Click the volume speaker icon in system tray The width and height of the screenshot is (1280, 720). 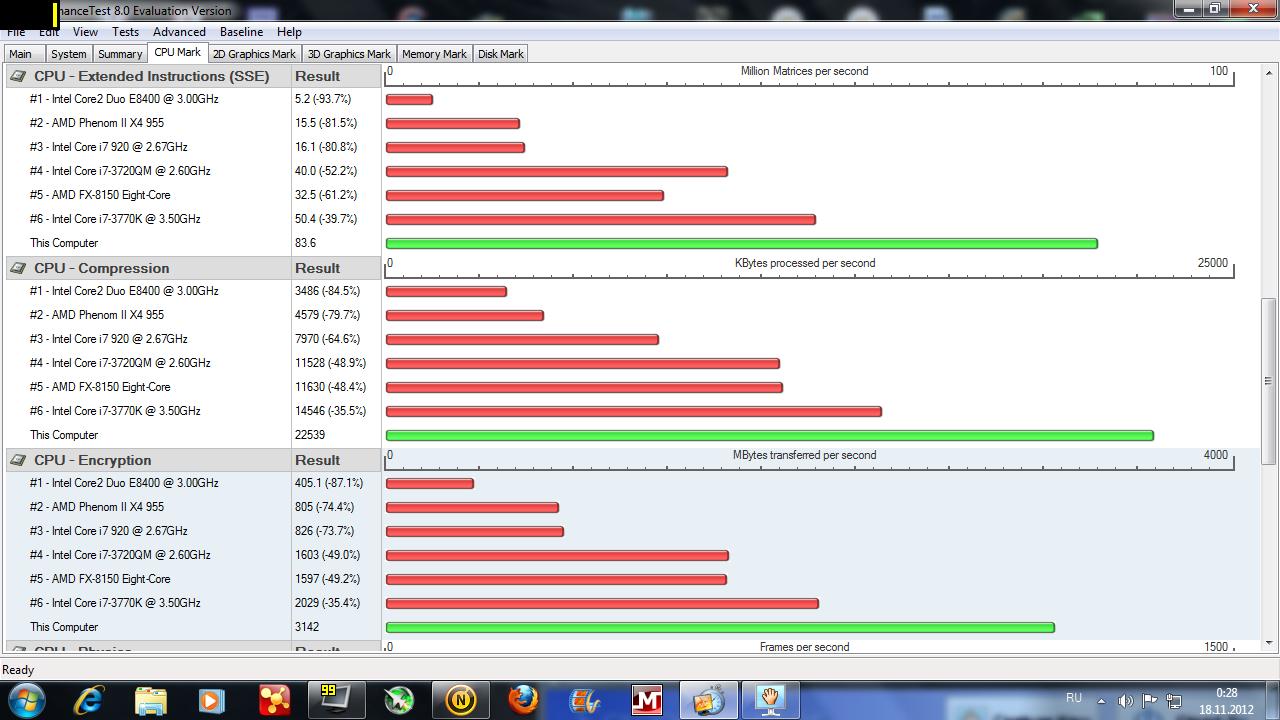click(1125, 701)
